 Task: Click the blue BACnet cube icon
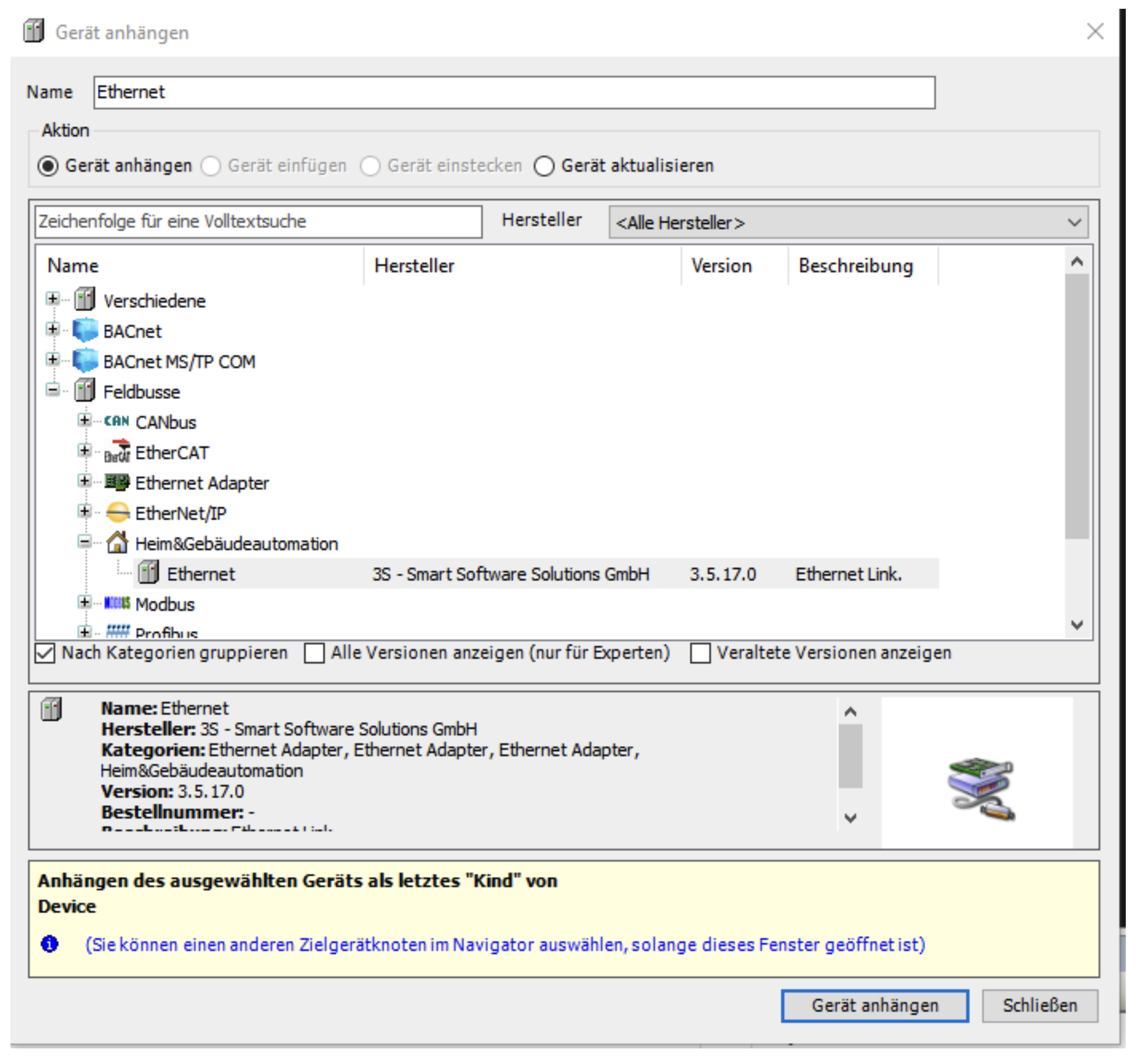(85, 330)
